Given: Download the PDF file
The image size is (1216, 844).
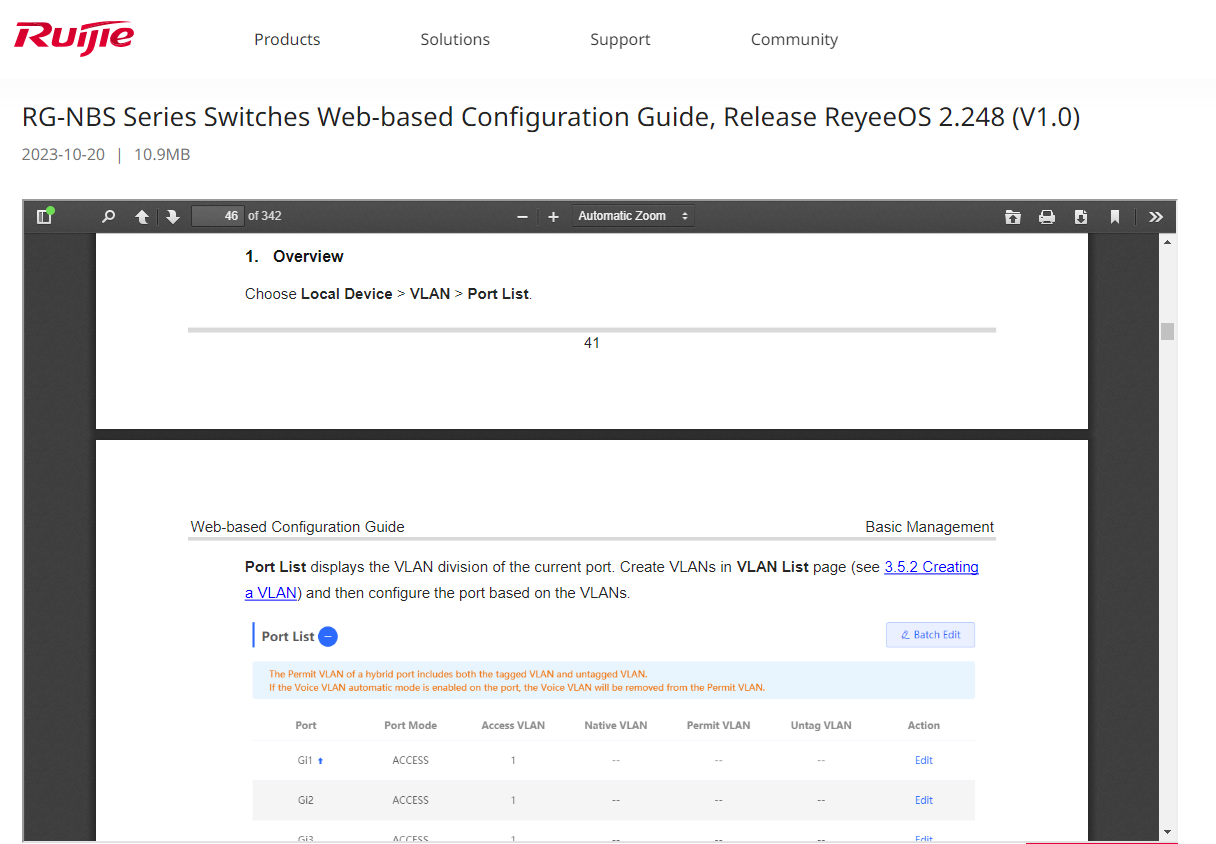Looking at the screenshot, I should 1081,216.
